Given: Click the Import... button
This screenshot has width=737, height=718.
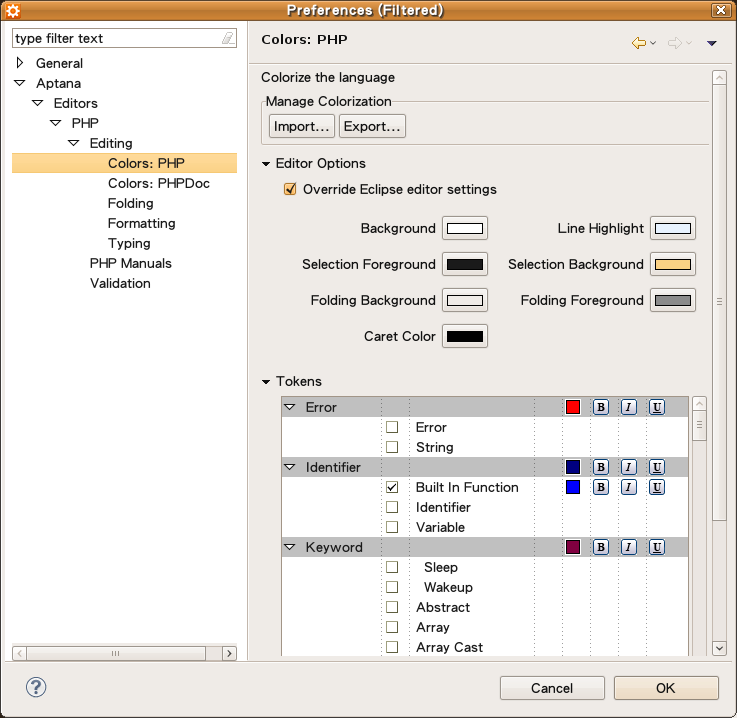Looking at the screenshot, I should pos(302,126).
